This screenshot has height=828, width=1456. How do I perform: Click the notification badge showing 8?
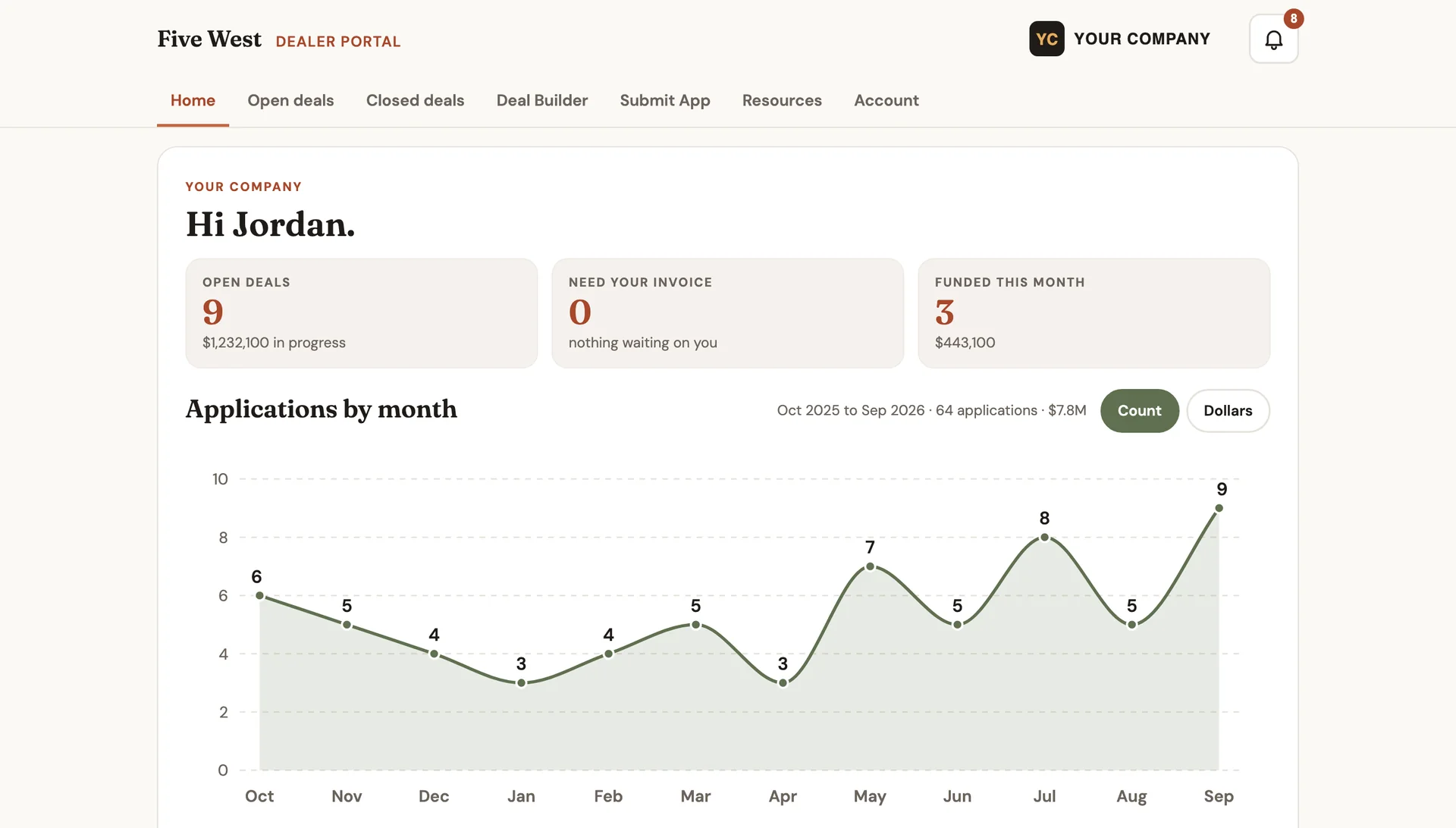click(1293, 19)
